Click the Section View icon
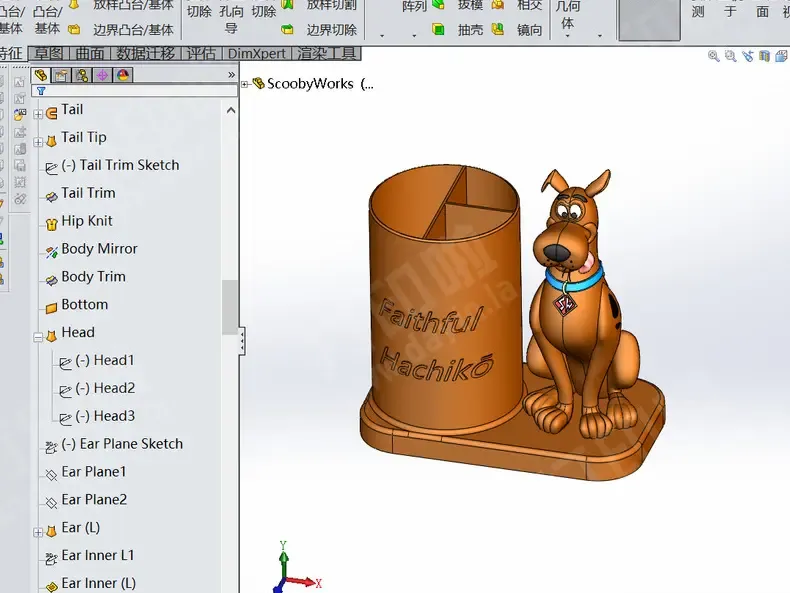This screenshot has width=790, height=593. (765, 56)
